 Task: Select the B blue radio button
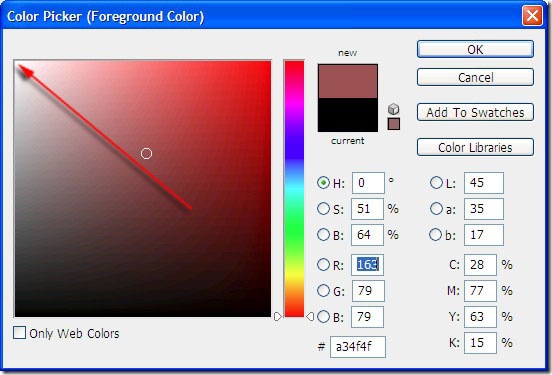[x=323, y=317]
